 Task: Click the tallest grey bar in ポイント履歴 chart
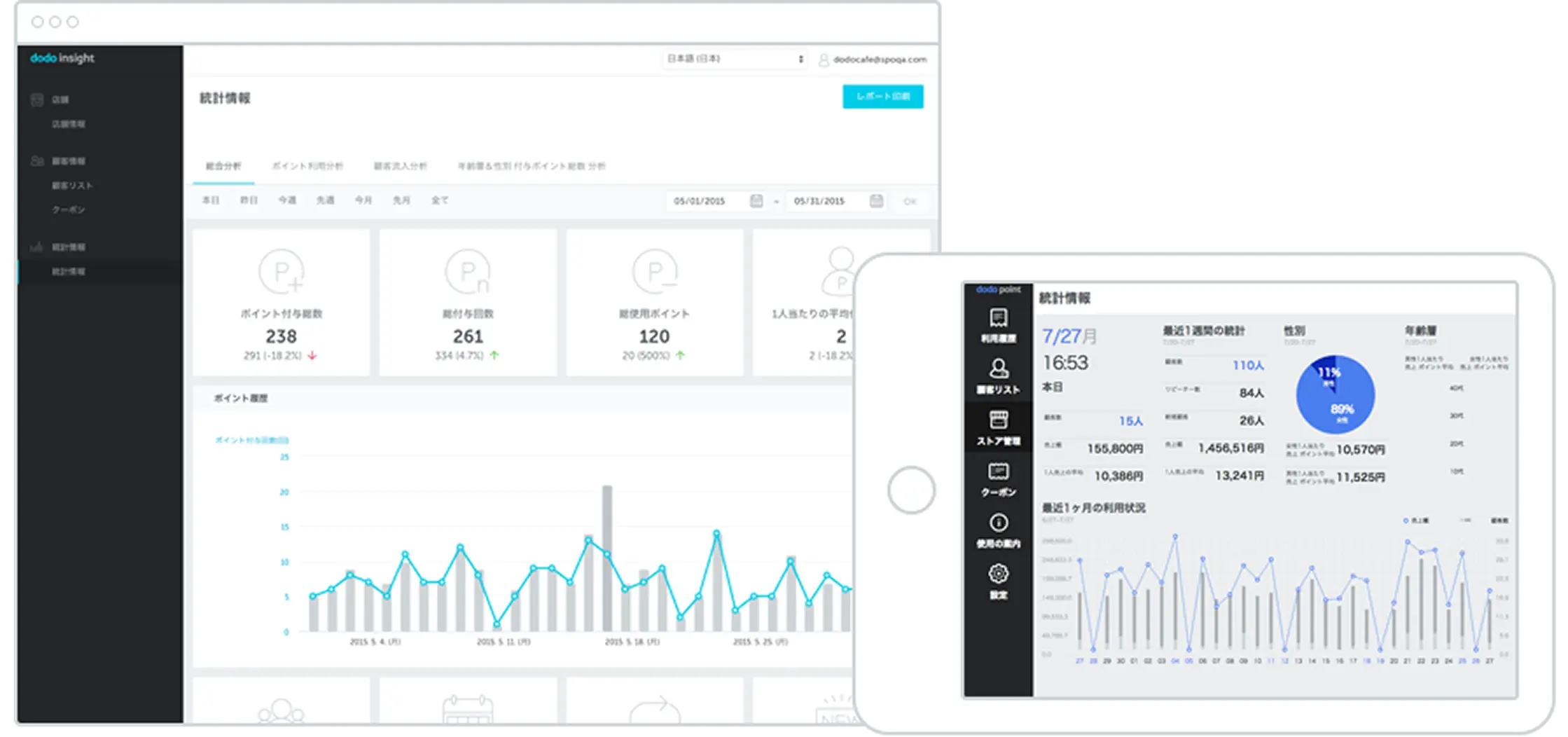[x=607, y=558]
